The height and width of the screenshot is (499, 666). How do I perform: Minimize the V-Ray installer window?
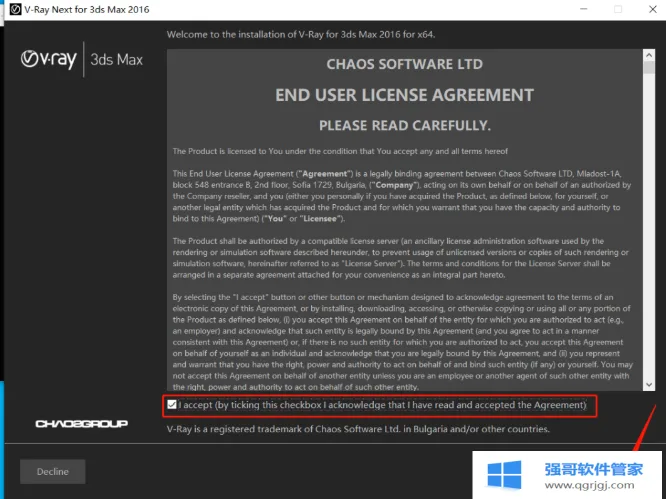584,9
